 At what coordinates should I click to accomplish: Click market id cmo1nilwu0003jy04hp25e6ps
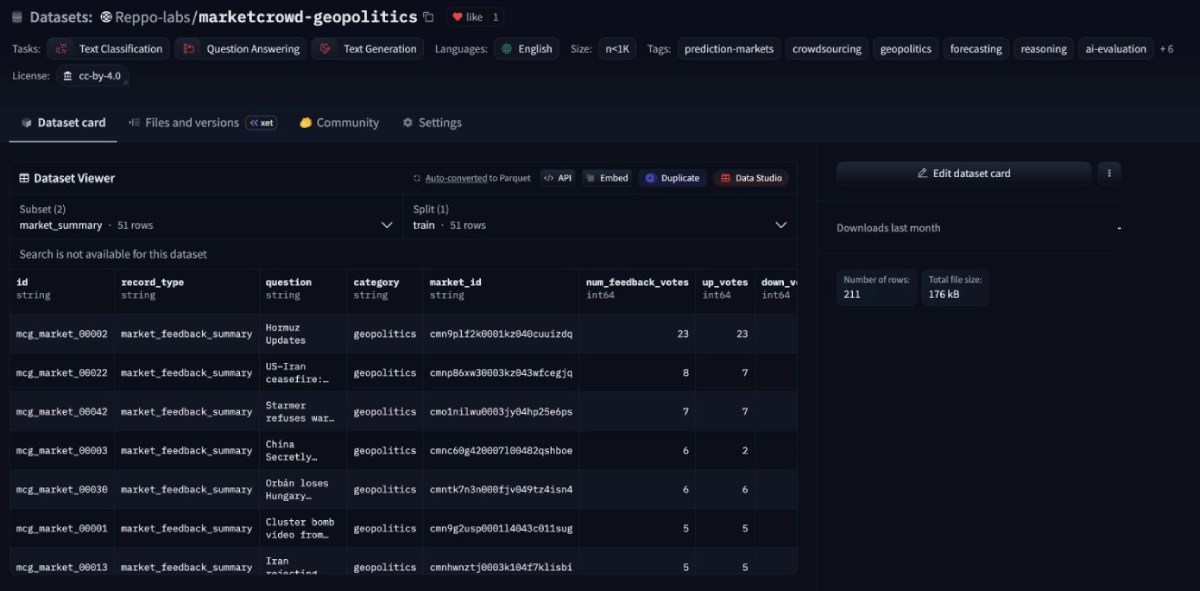click(500, 412)
